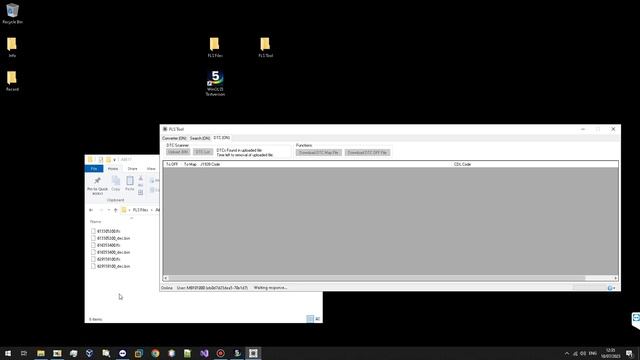Open the Share ribbon tab in Explorer
The height and width of the screenshot is (360, 640).
click(132, 169)
